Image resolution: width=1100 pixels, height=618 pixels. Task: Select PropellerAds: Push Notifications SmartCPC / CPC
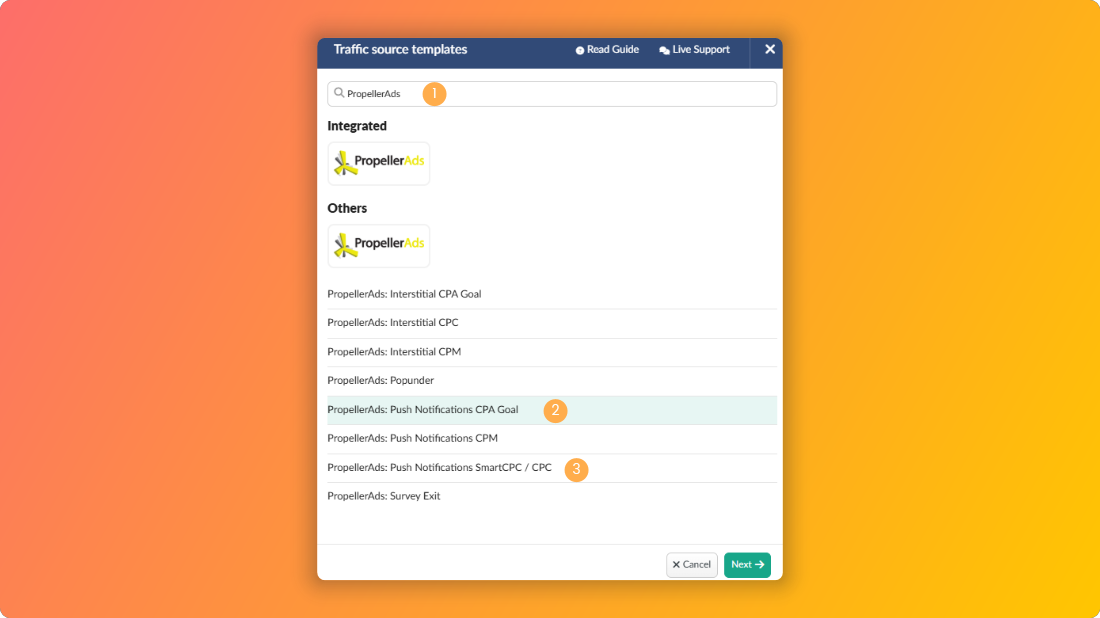551,468
